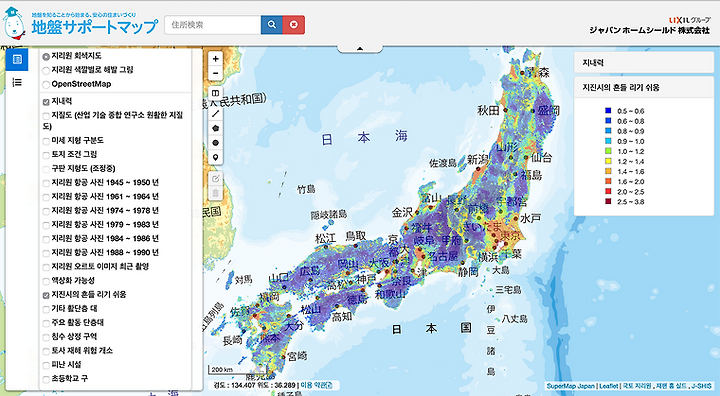Enable the 액상화 가능성 checkbox
This screenshot has width=720, height=396.
coord(46,281)
